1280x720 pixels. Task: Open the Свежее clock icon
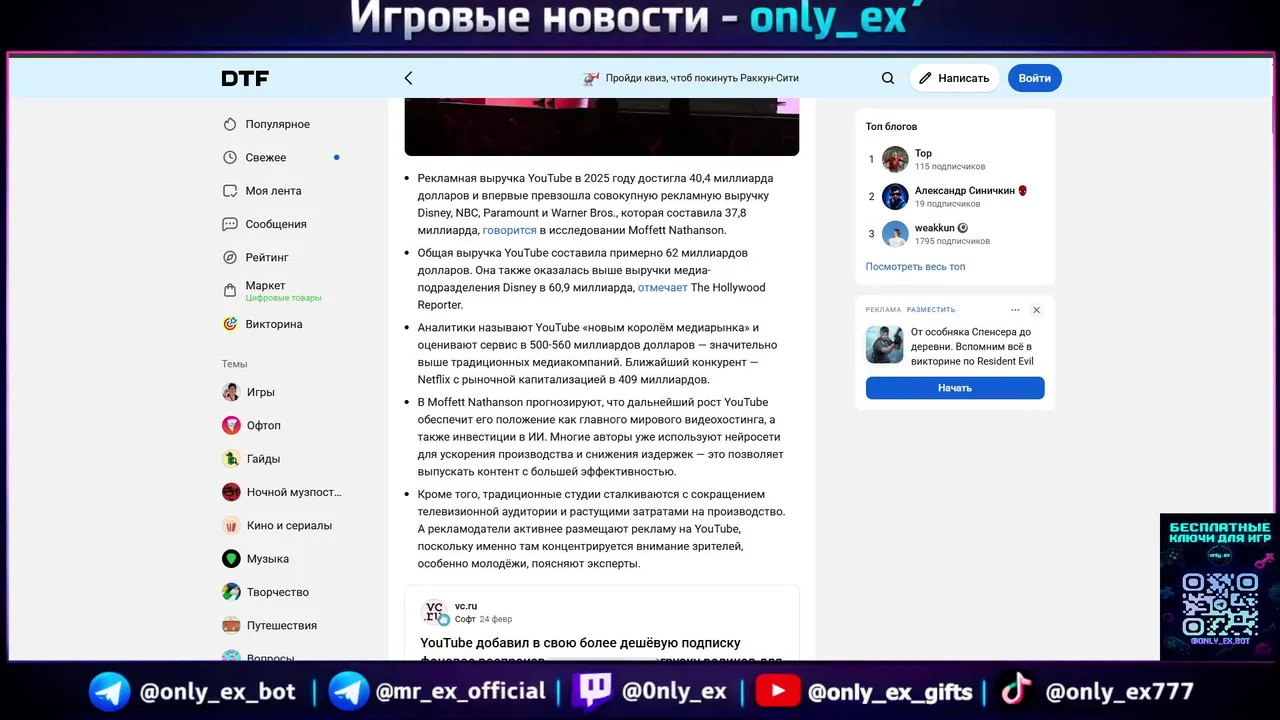point(230,157)
